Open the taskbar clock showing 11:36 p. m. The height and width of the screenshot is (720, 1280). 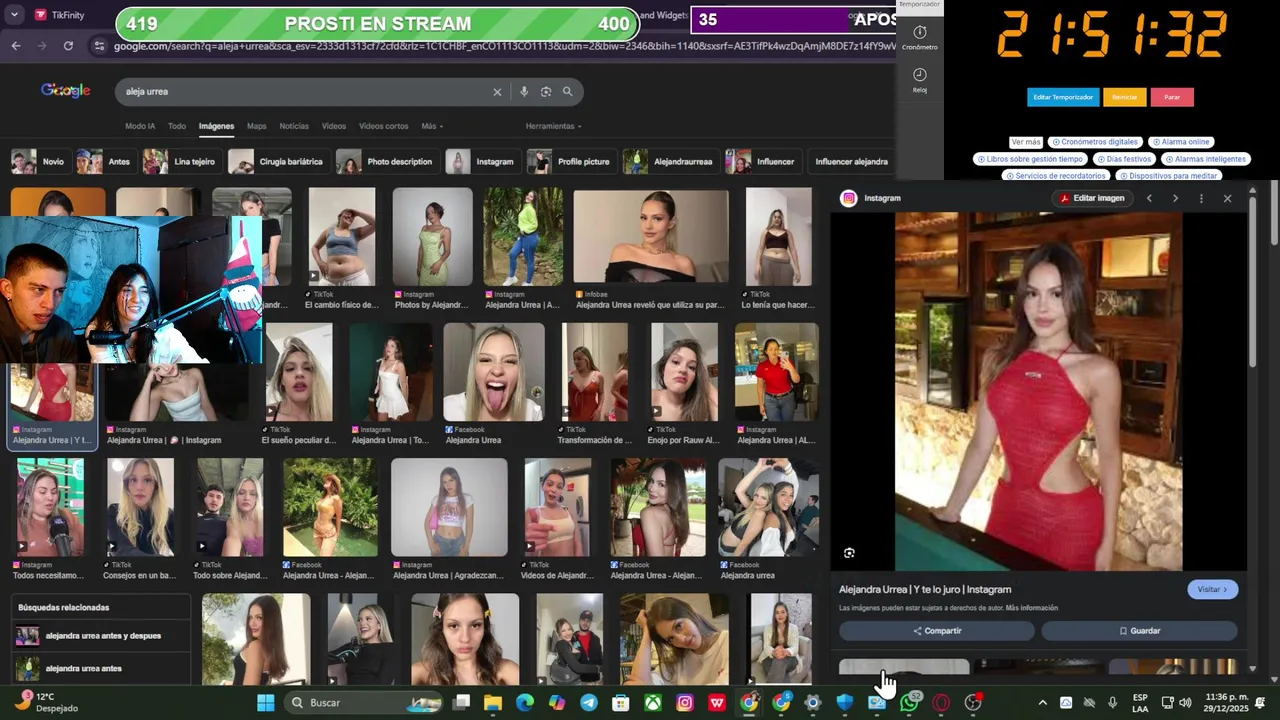[x=1227, y=702]
